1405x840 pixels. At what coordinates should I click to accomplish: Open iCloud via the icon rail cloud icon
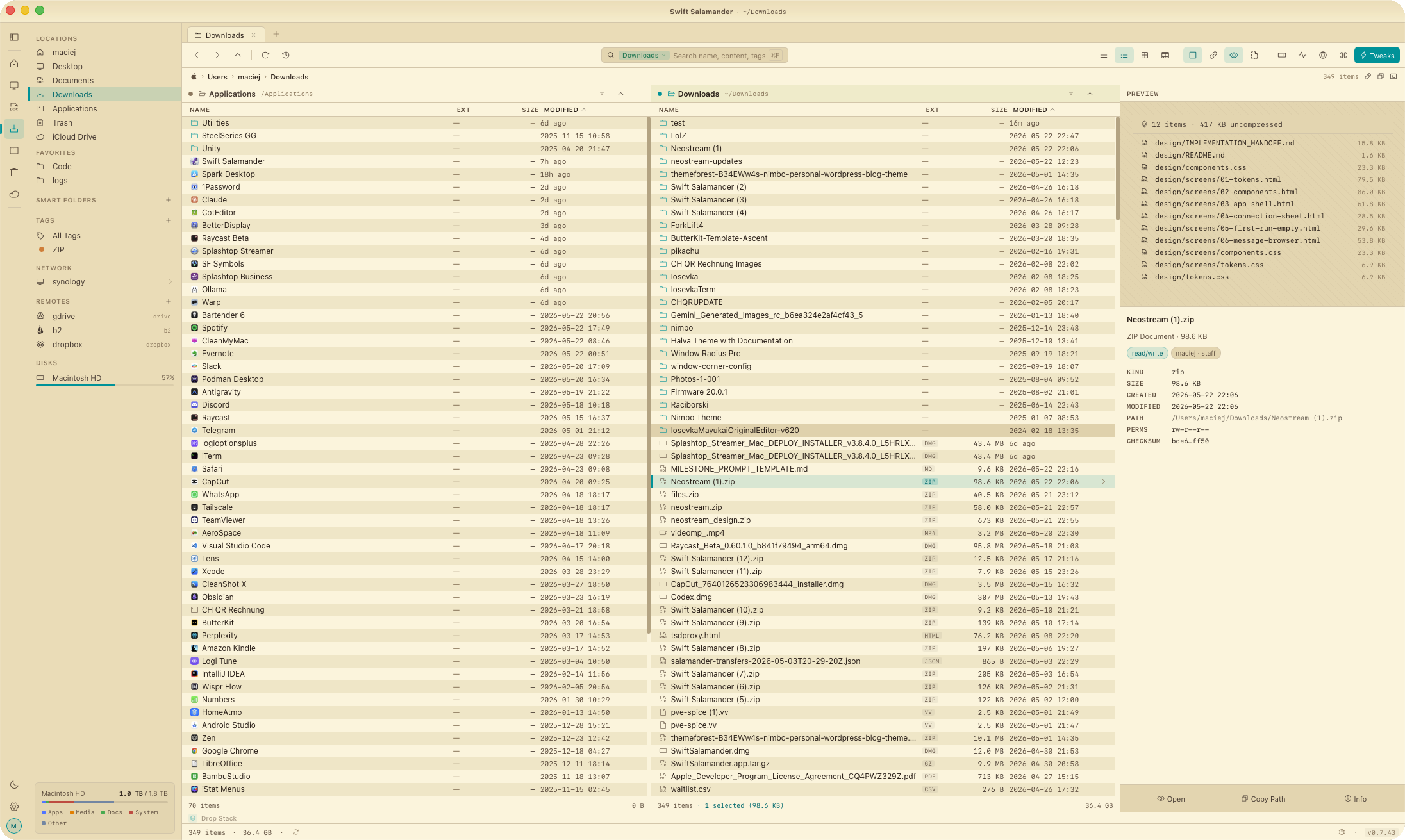click(14, 194)
